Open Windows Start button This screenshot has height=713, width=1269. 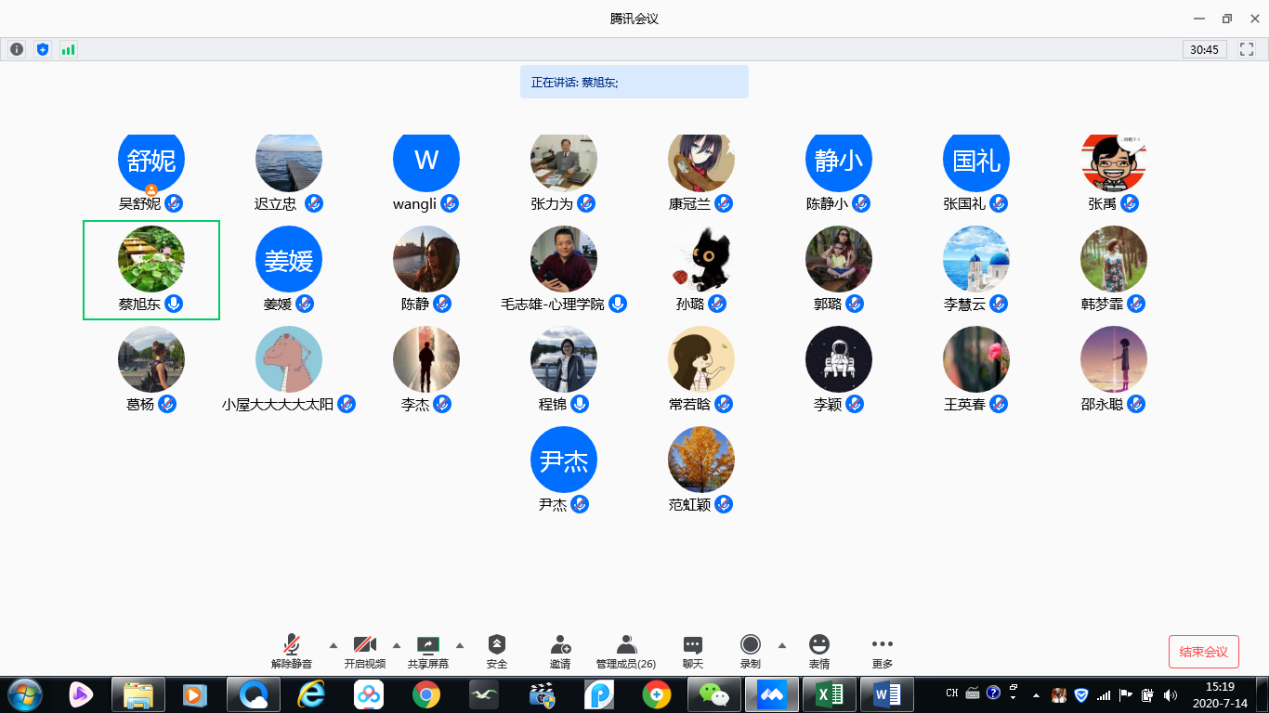point(24,694)
